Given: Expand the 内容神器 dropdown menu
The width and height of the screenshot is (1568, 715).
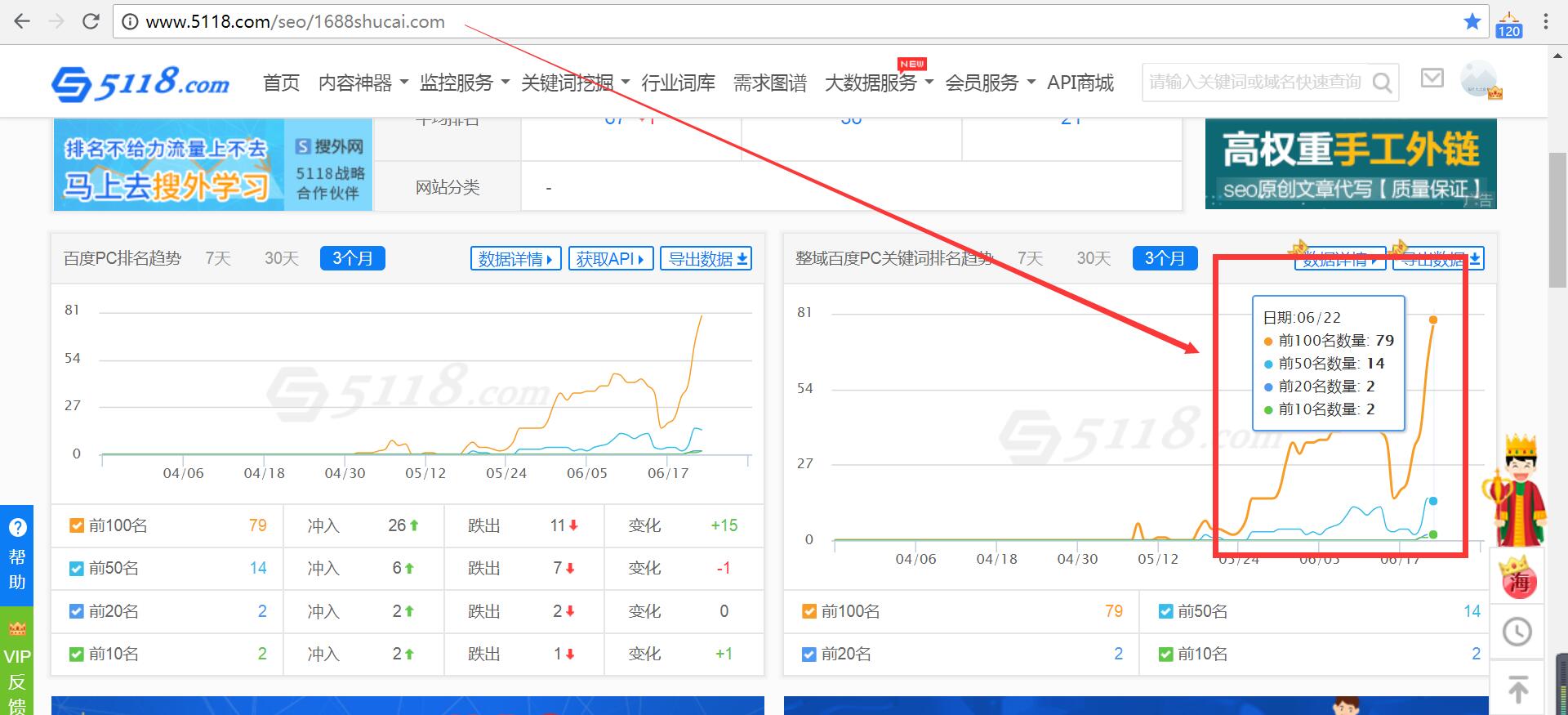Looking at the screenshot, I should (x=363, y=83).
